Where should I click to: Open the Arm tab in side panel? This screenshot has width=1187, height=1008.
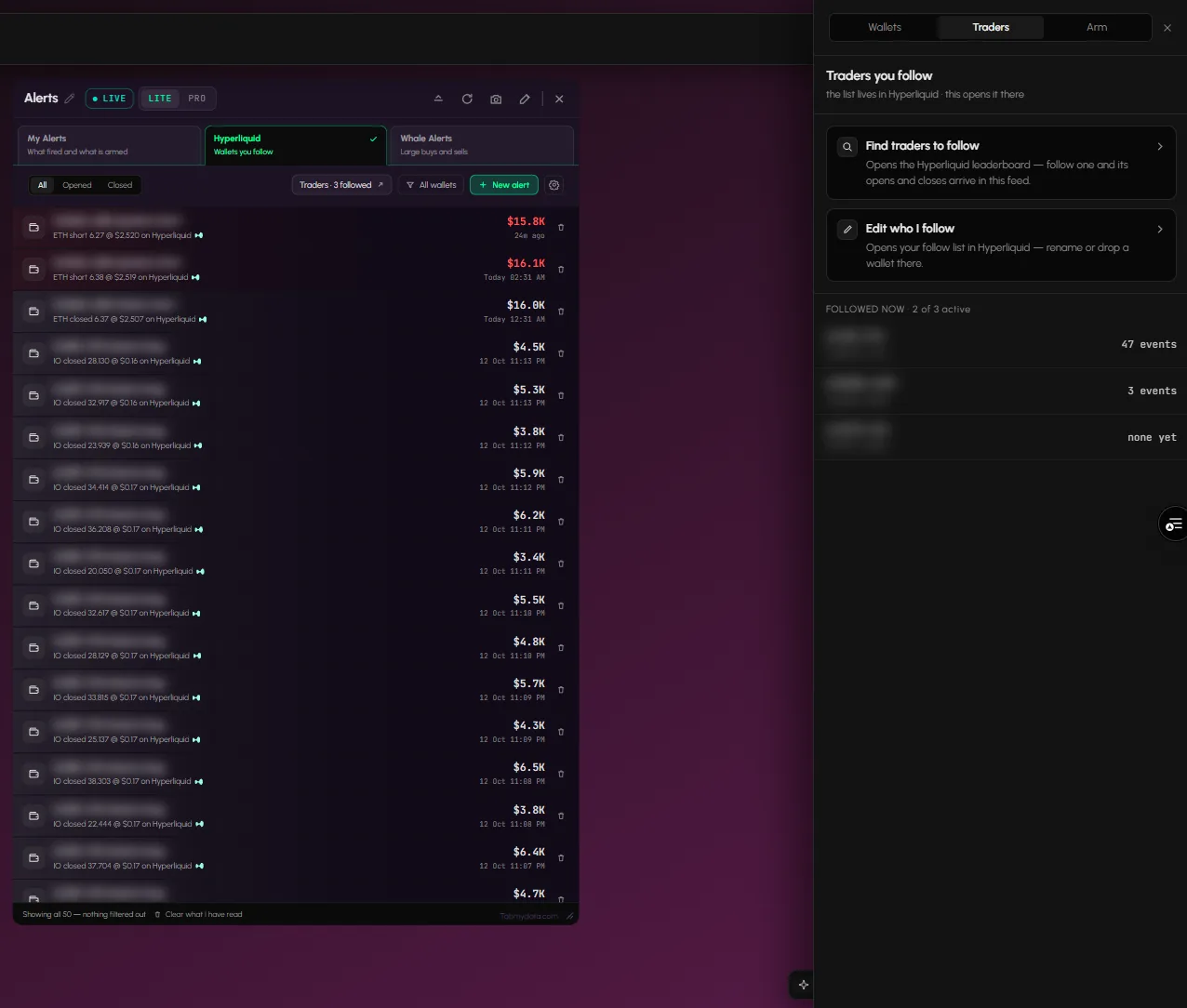click(1097, 27)
